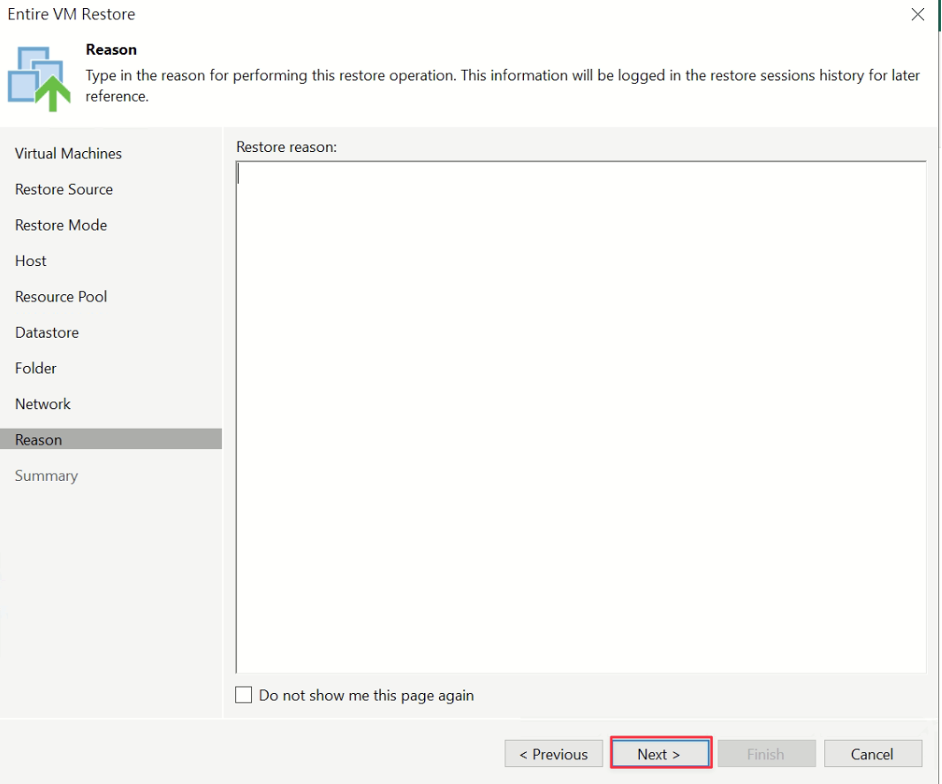Click the greyed-out Finish button
The width and height of the screenshot is (942, 784).
[767, 754]
